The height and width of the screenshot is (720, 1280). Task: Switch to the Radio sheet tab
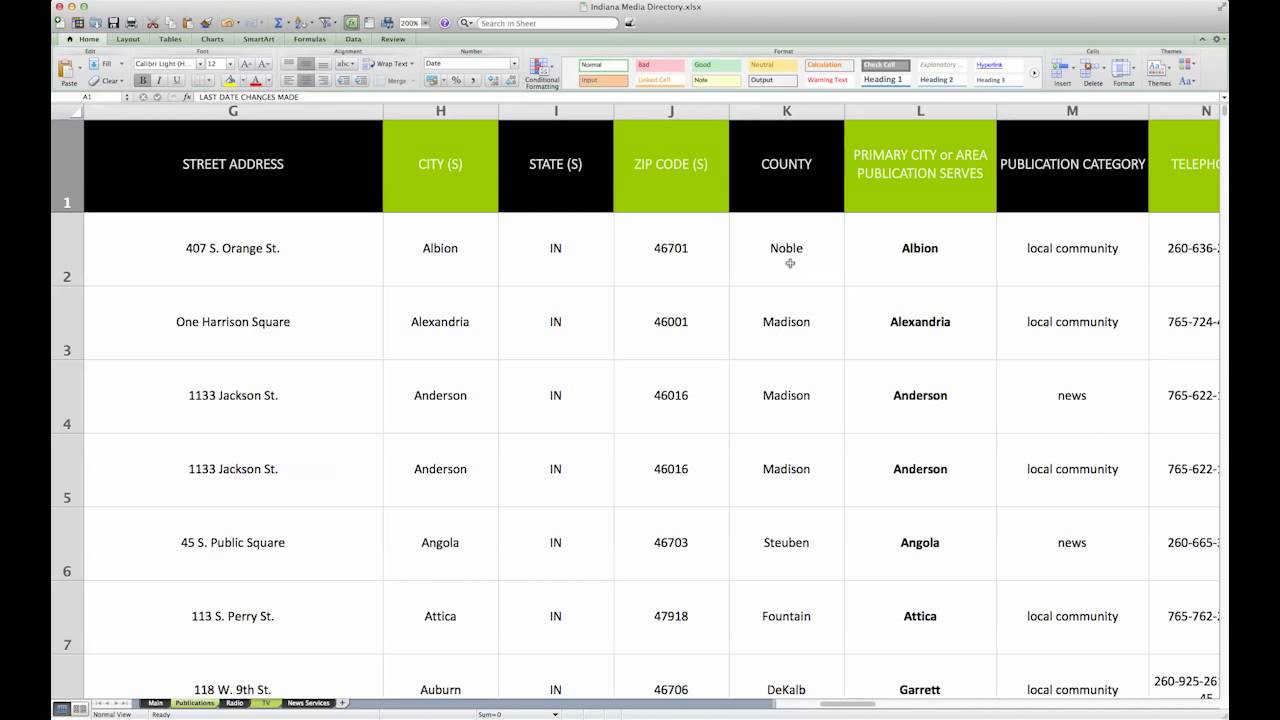(x=234, y=703)
